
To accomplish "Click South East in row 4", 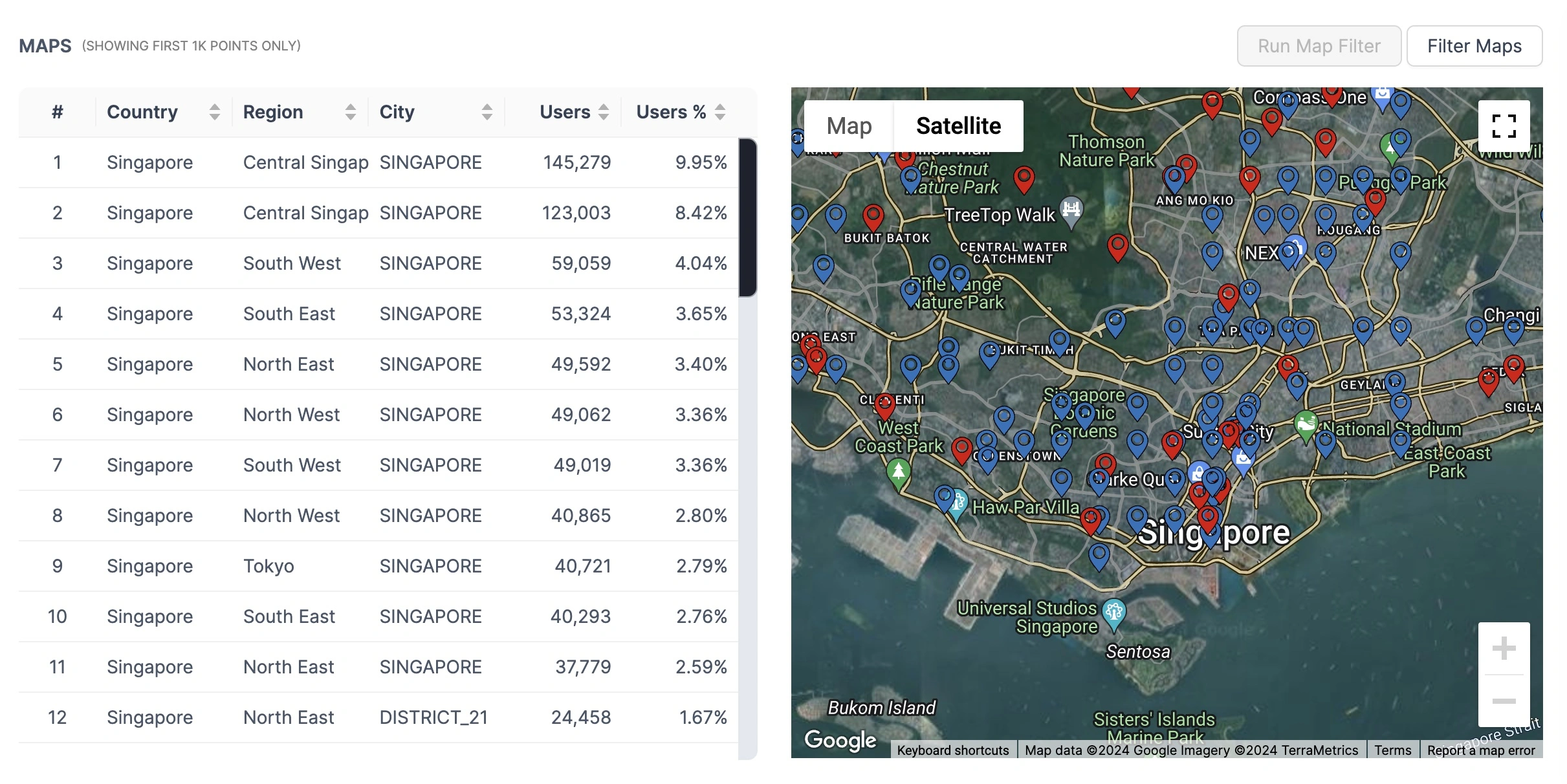I will tap(289, 314).
